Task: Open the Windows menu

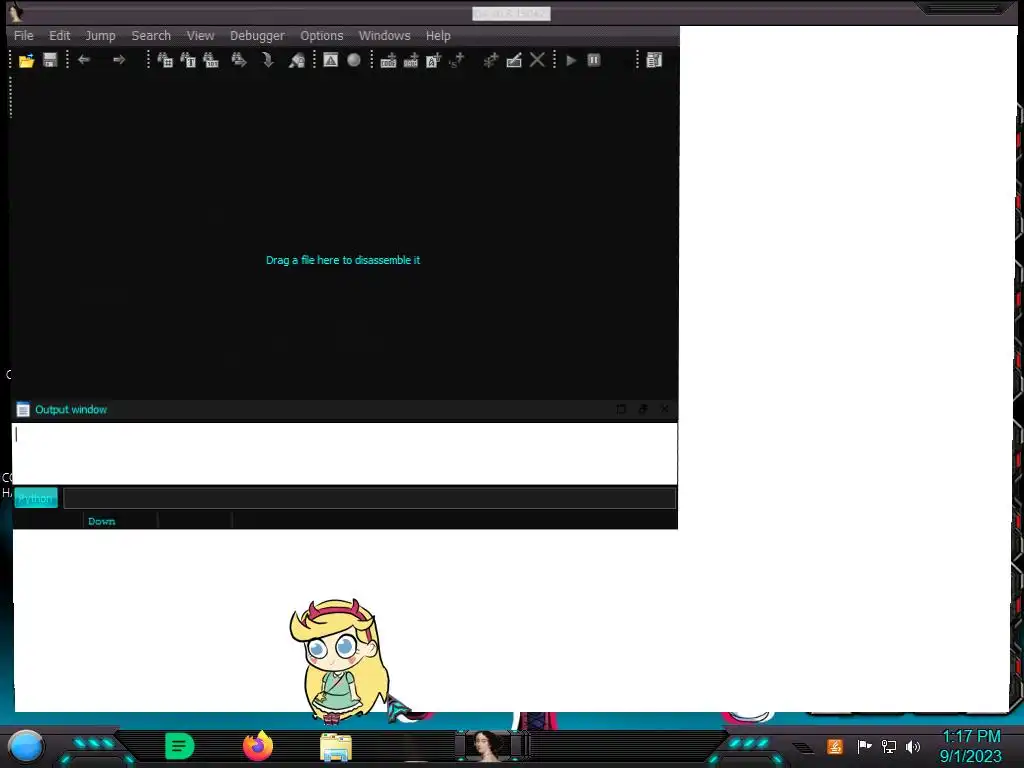Action: (x=384, y=36)
